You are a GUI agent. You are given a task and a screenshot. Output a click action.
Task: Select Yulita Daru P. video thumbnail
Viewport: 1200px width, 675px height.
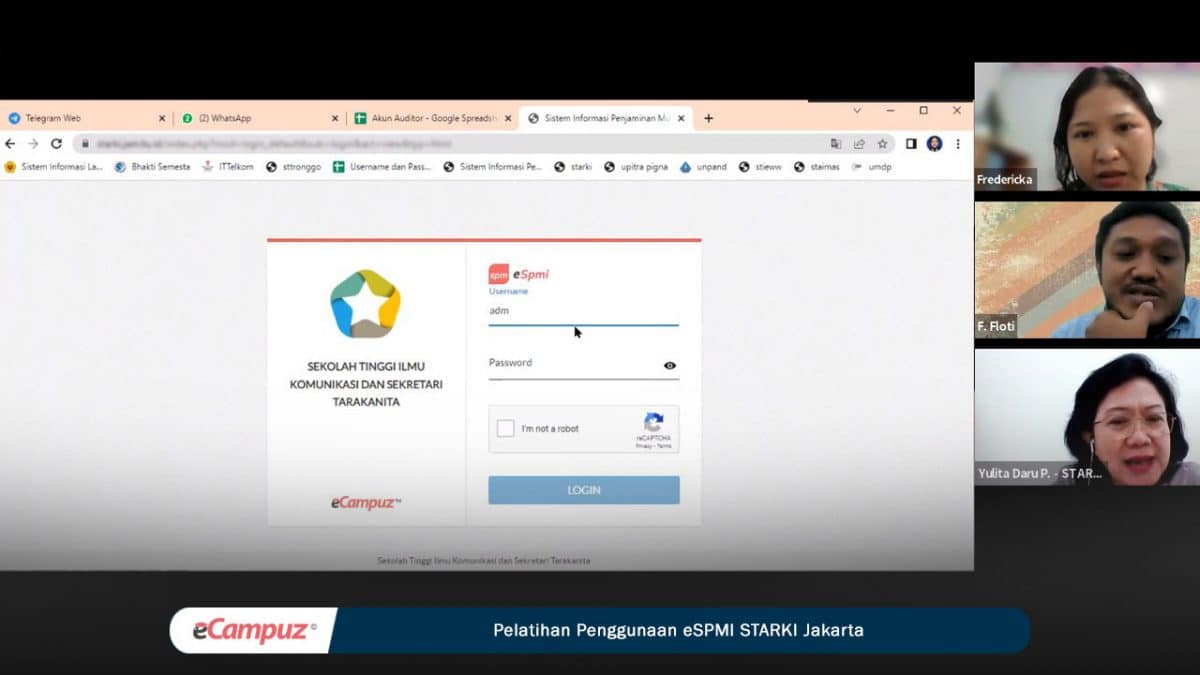[1087, 417]
